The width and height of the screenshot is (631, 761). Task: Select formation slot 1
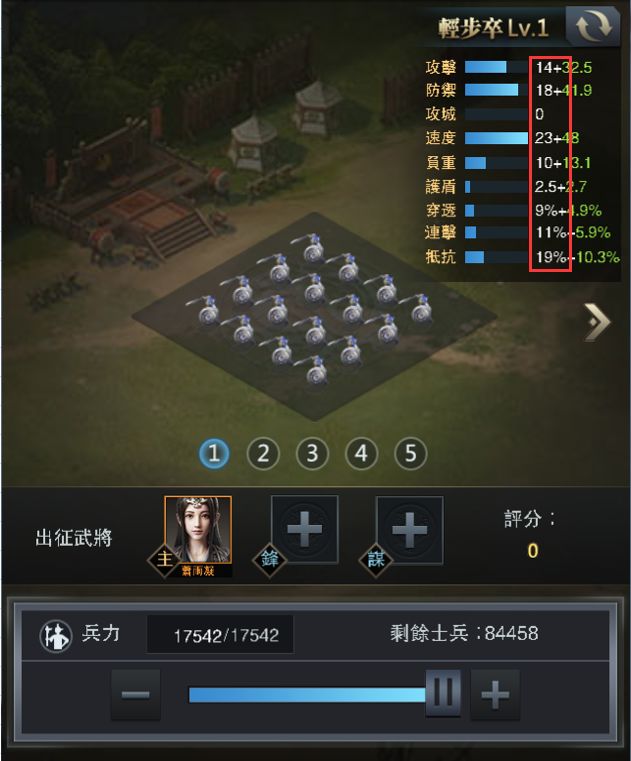(x=214, y=454)
